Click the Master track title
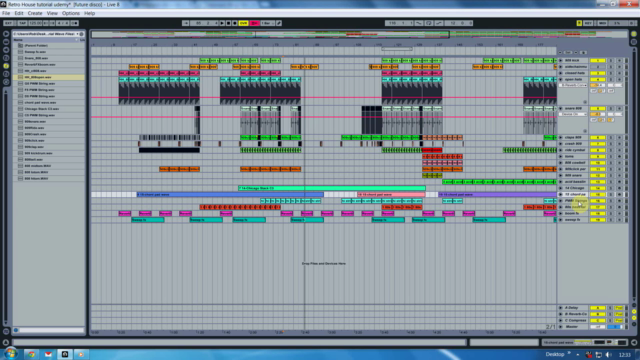Viewport: 640px width, 360px height. [x=572, y=327]
